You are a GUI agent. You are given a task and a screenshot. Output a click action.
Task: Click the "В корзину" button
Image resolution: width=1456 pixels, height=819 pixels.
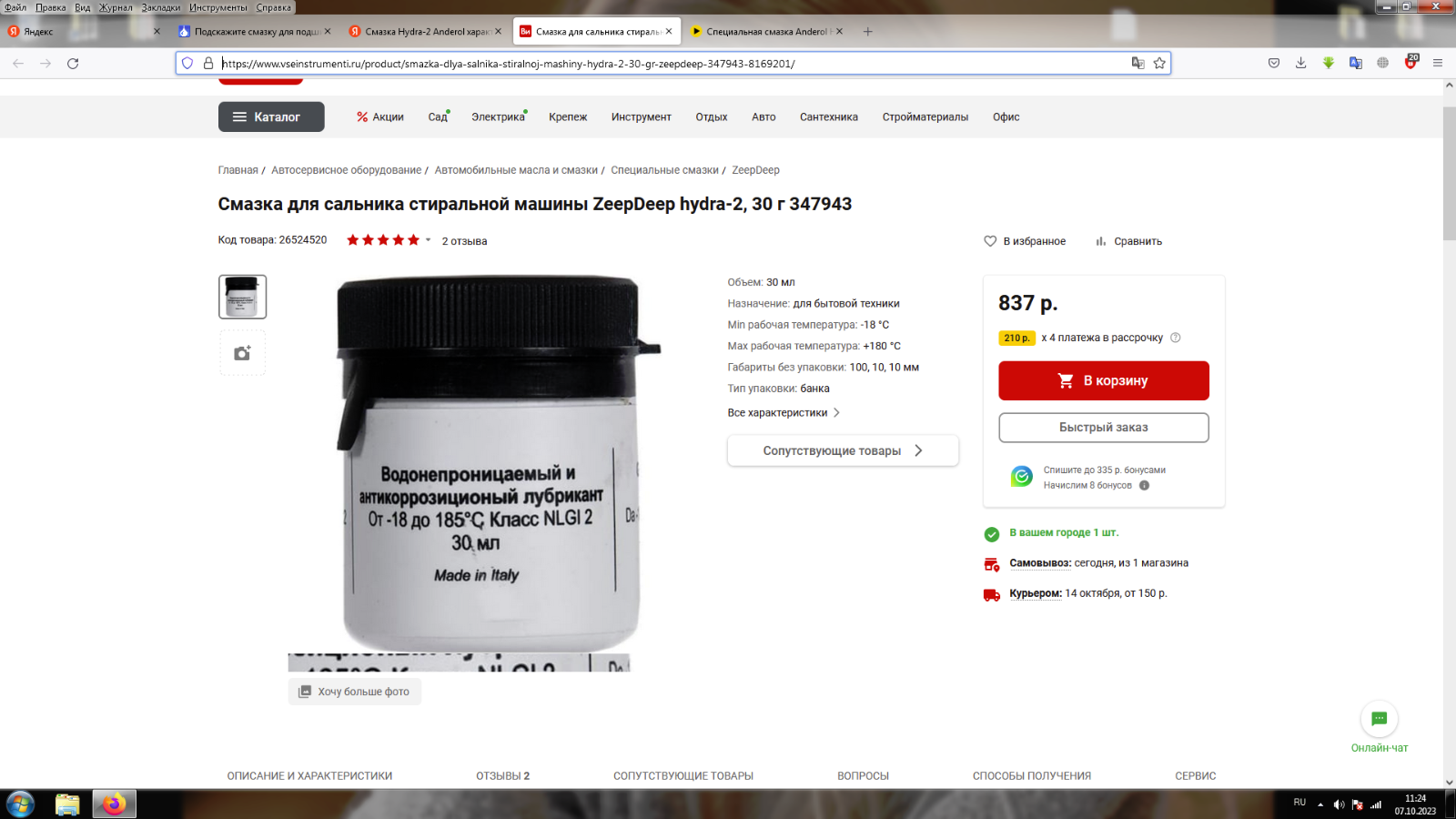[x=1104, y=380]
